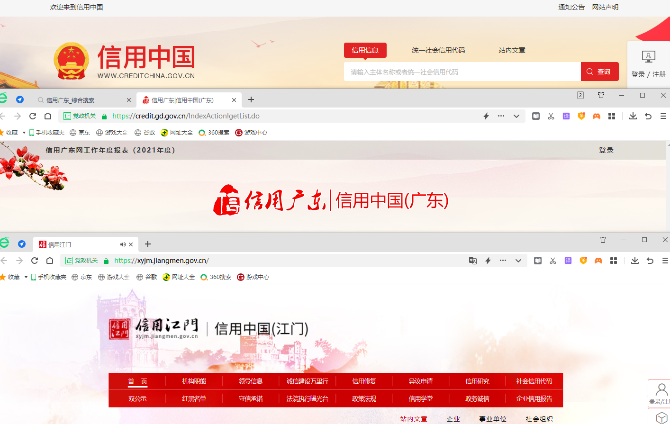
Task: Click the 收藏 star bookmark in Guangdong window
Action: (9, 132)
